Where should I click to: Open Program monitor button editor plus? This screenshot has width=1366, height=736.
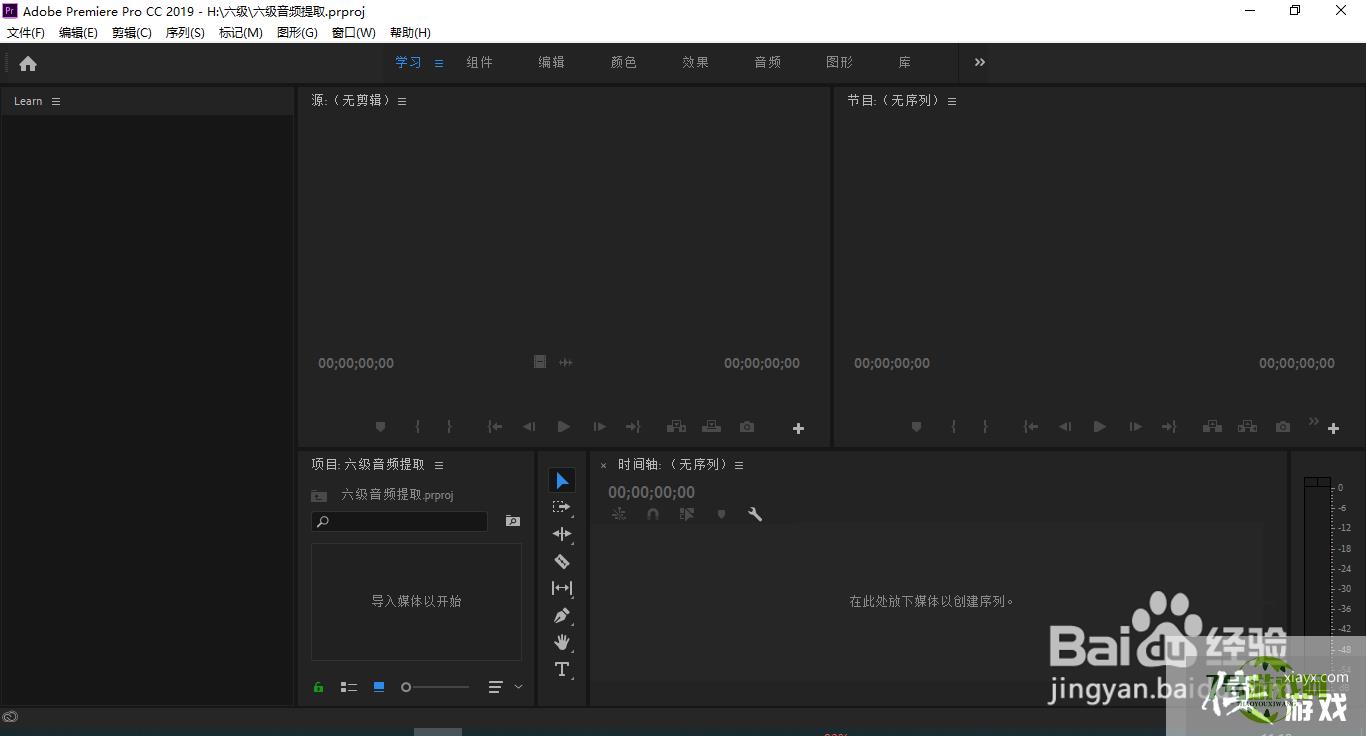1333,428
